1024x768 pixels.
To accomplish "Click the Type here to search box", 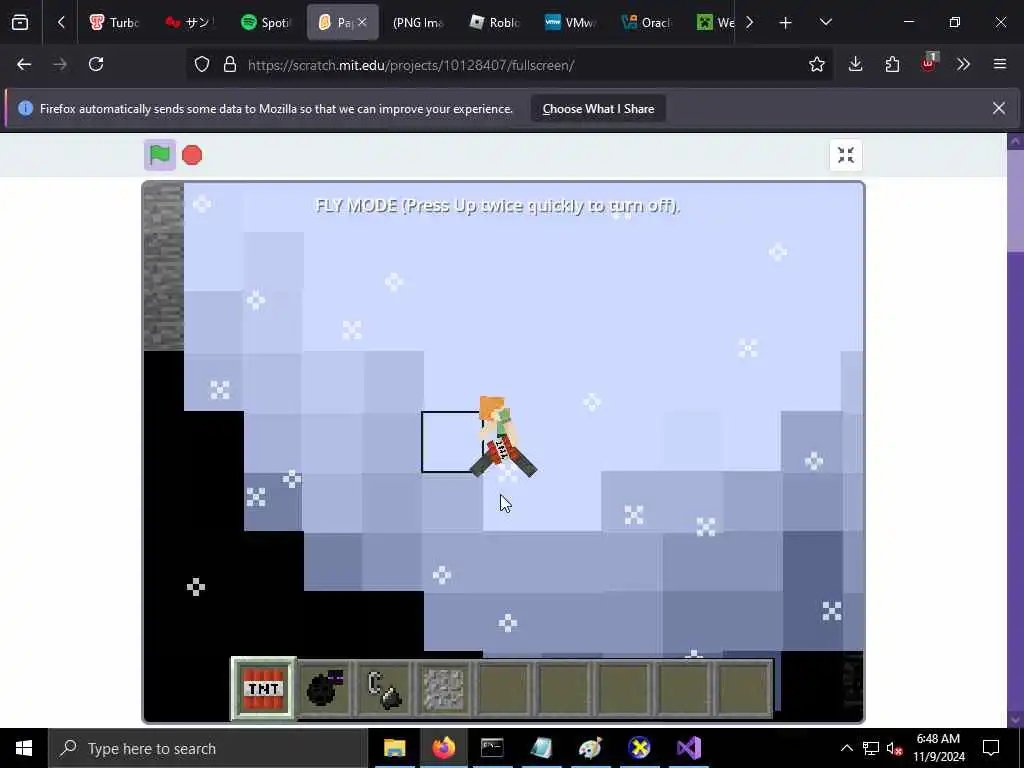I will 208,748.
